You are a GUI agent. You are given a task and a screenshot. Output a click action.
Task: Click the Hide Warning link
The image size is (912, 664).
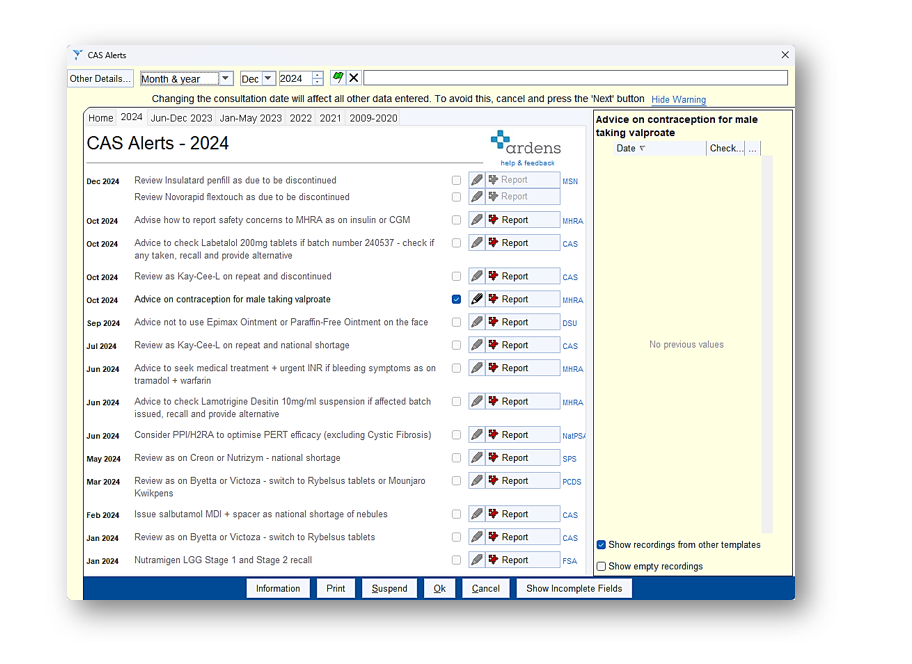click(678, 99)
